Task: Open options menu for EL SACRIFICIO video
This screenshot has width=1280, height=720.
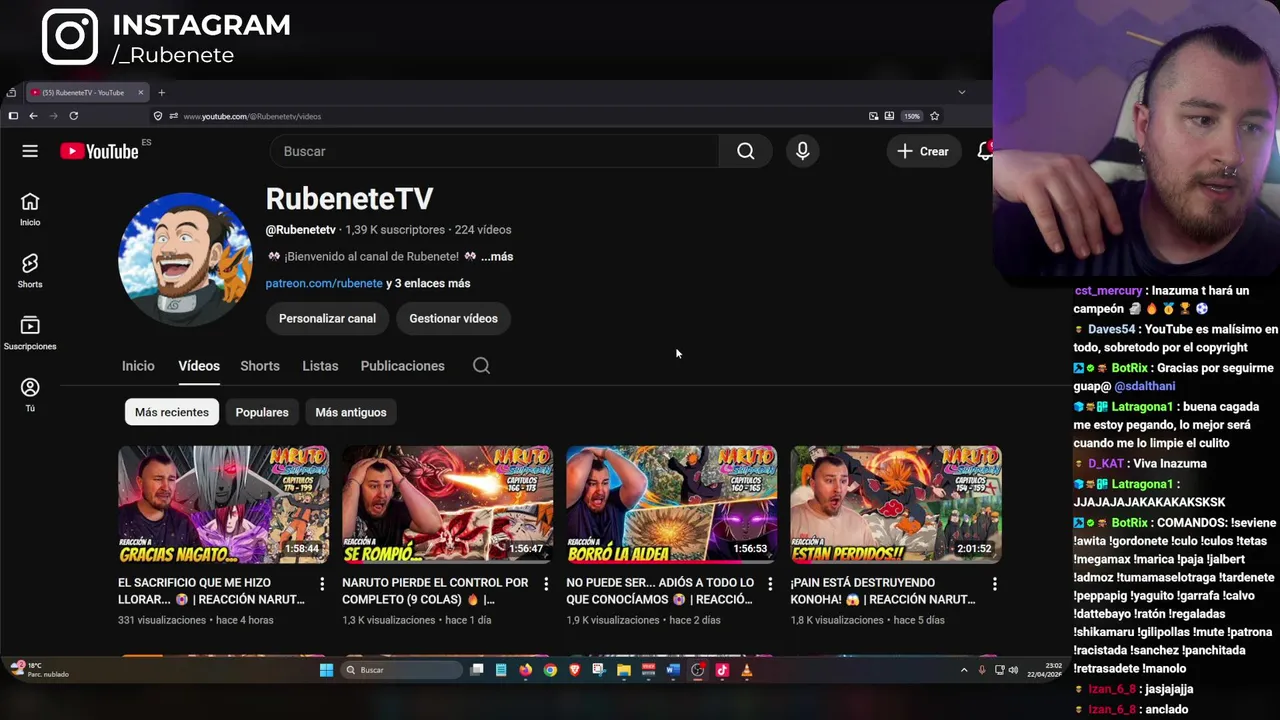Action: (322, 583)
